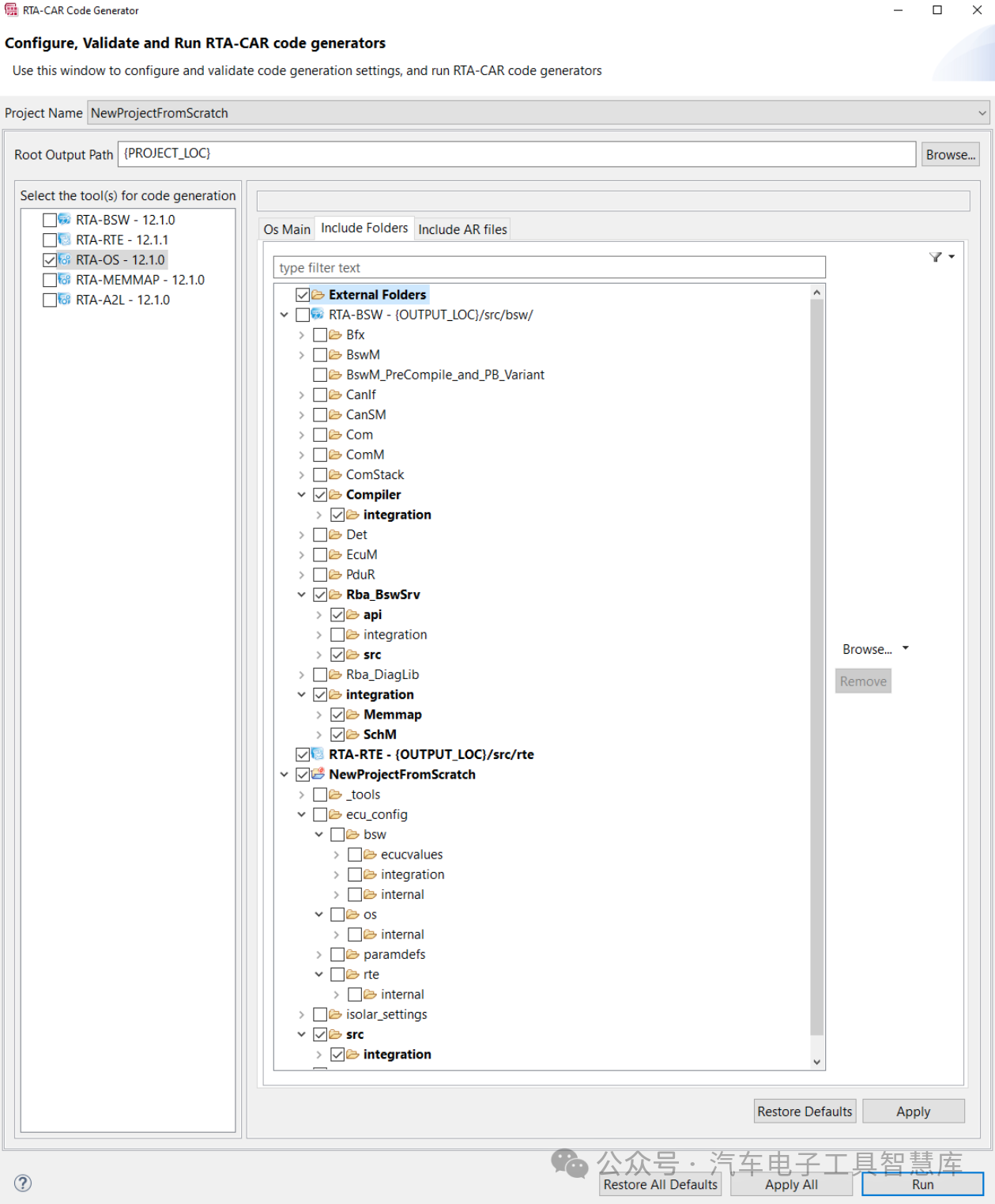Click the External Folders folder icon
This screenshot has height=1204, width=995.
[x=318, y=294]
